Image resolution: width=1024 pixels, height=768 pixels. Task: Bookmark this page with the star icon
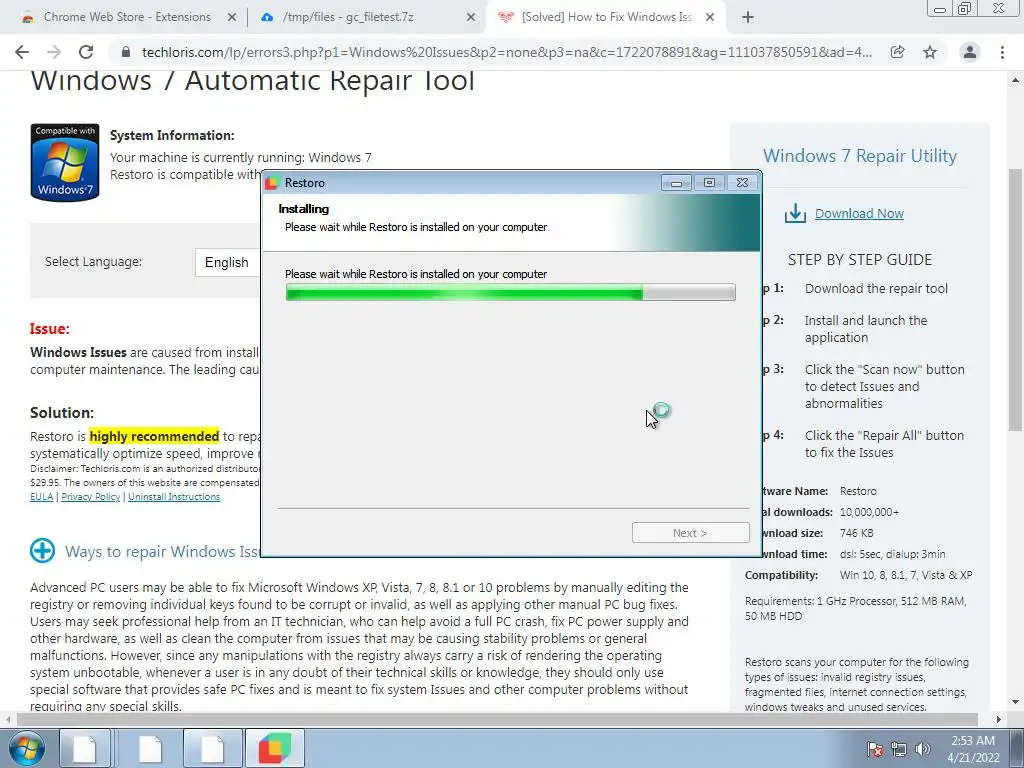(x=930, y=52)
